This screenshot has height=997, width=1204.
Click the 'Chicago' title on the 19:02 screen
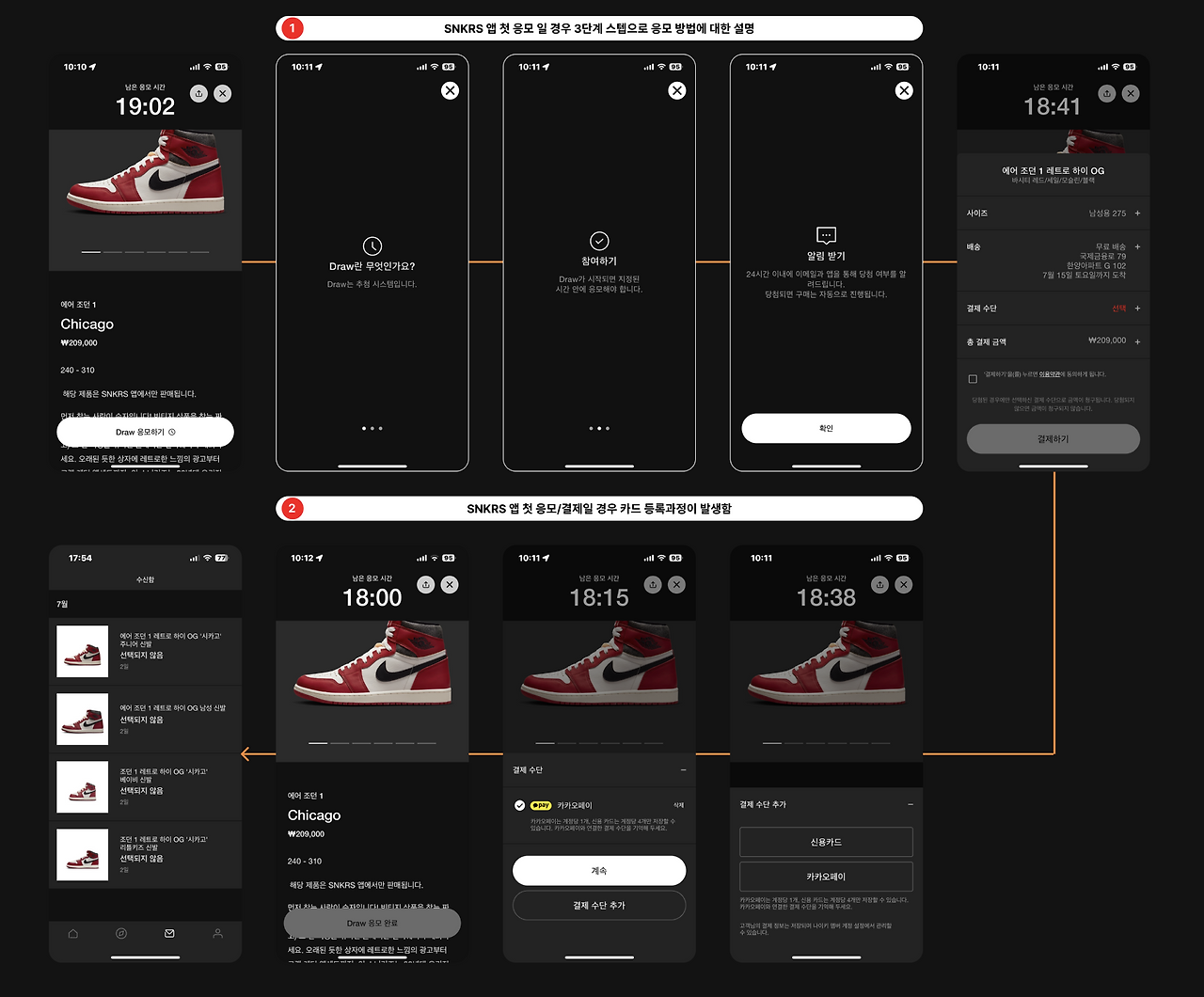87,324
